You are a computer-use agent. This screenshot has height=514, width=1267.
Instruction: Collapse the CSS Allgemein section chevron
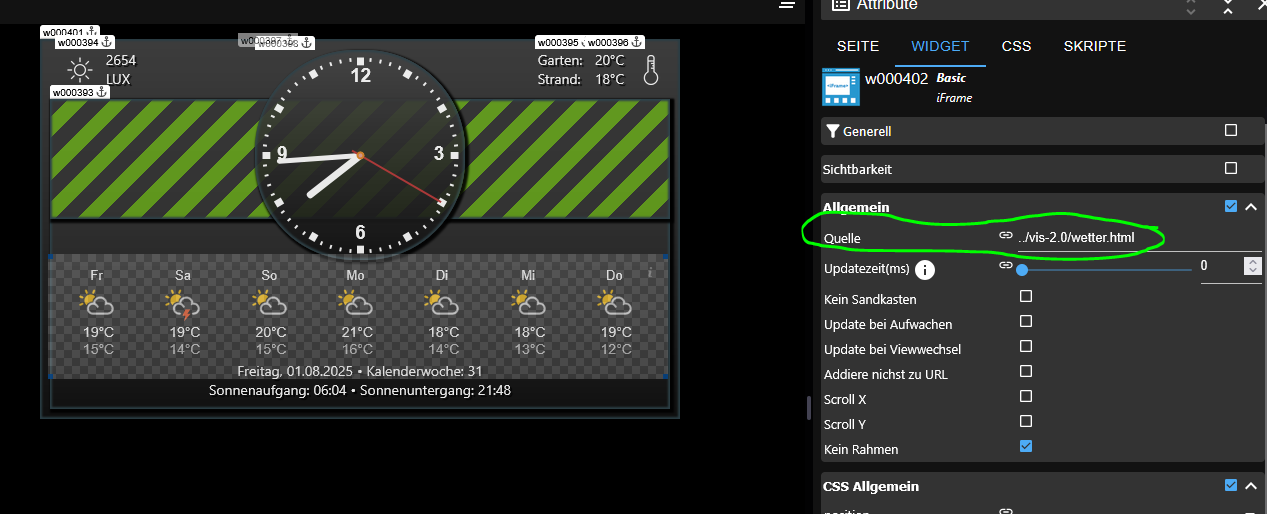(x=1250, y=486)
